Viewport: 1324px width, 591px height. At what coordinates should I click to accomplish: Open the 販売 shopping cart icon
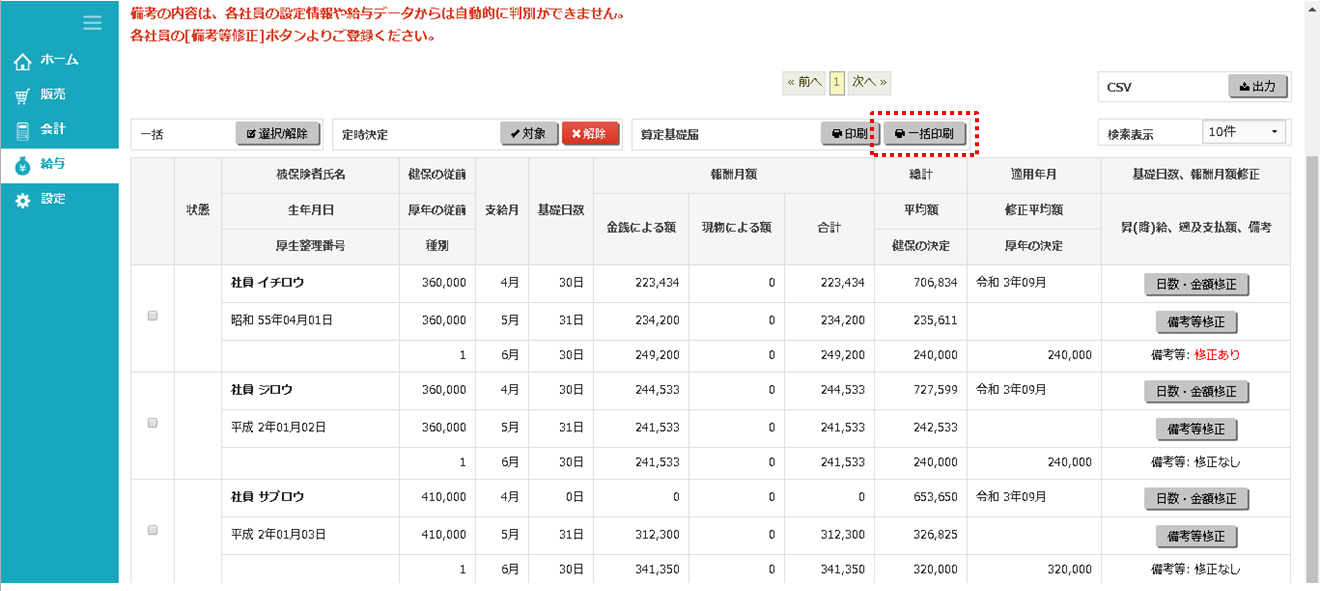pos(23,96)
